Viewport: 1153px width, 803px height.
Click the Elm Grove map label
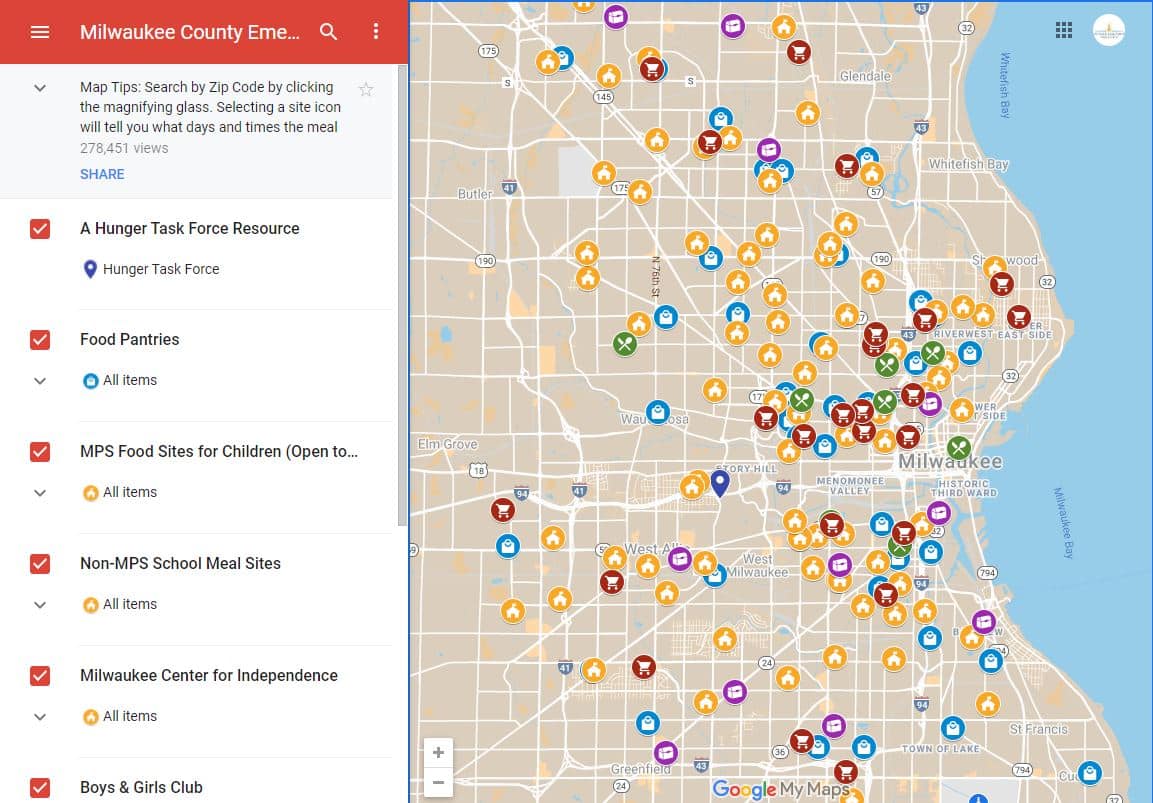447,444
